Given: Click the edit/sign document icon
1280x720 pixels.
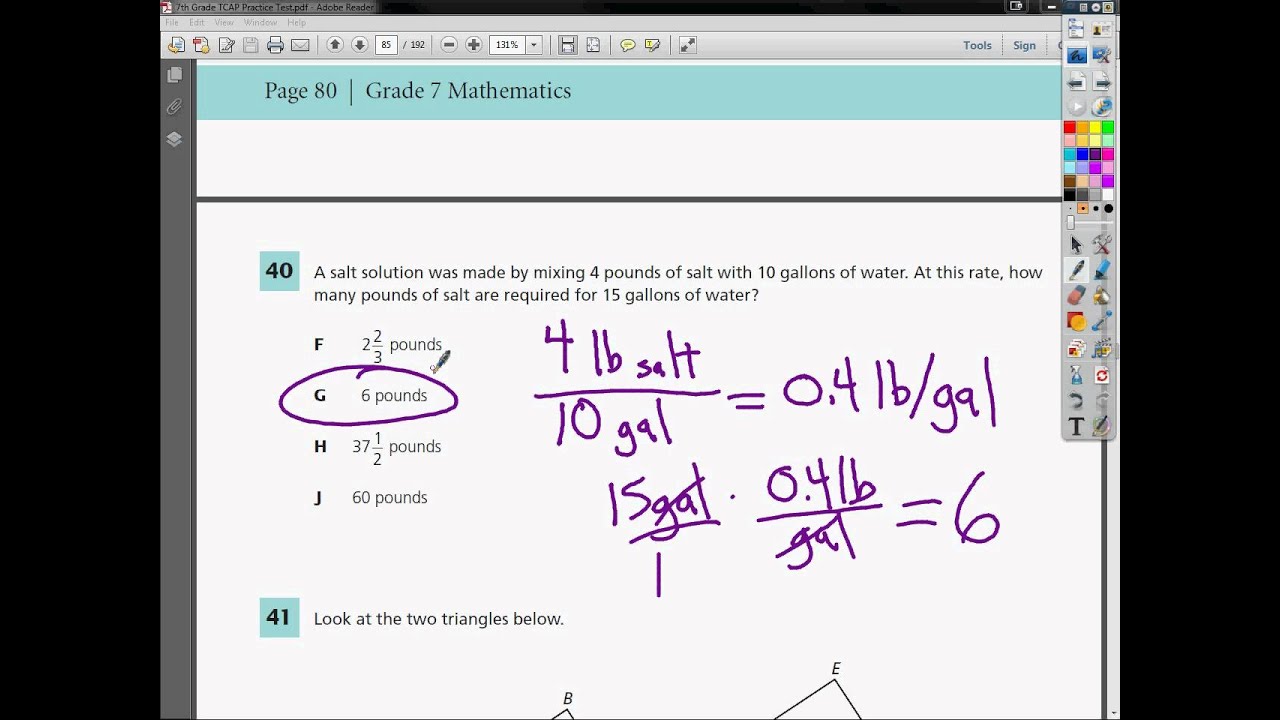Looking at the screenshot, I should (x=227, y=45).
